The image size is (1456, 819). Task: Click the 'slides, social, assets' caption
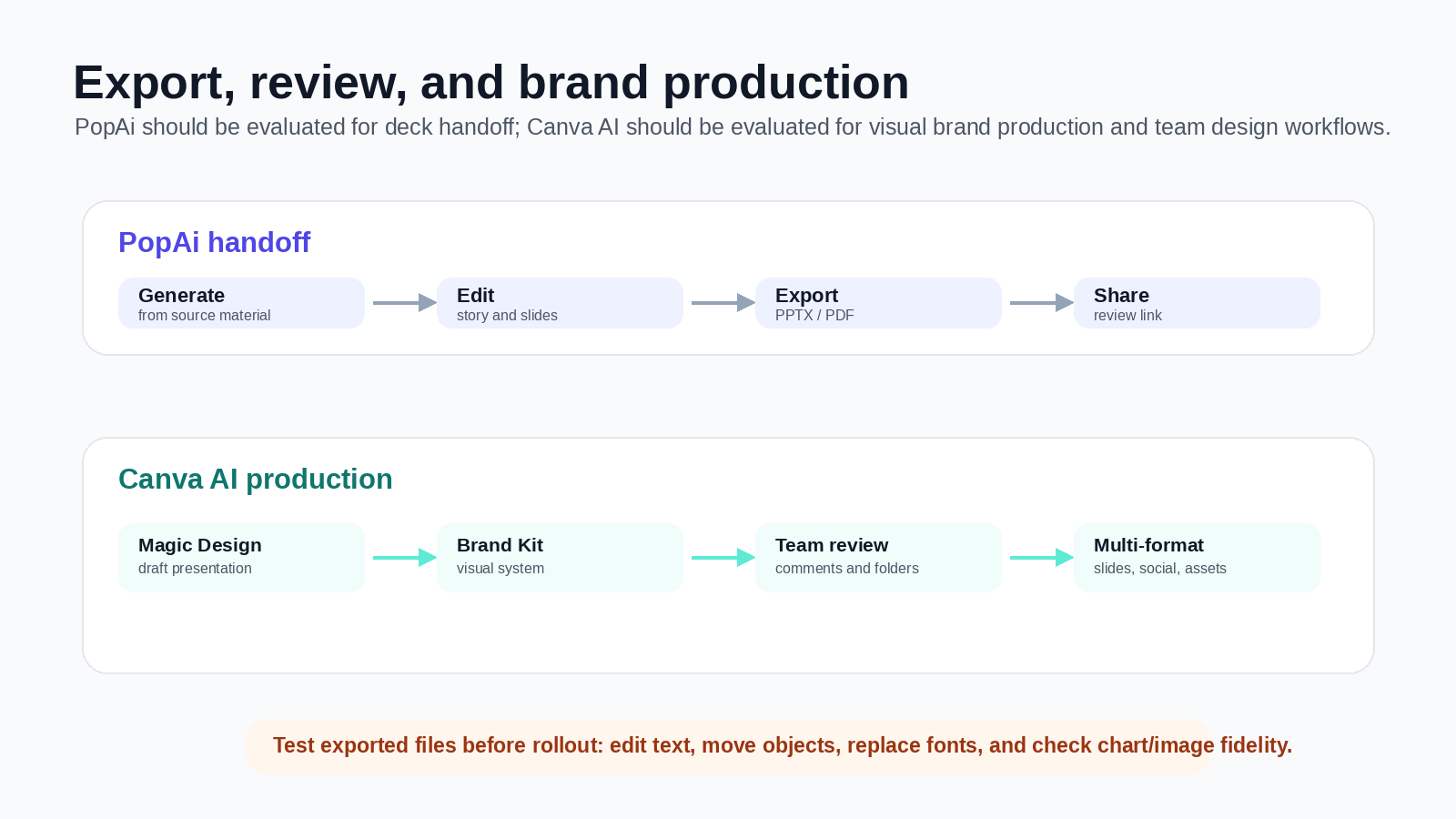(x=1159, y=569)
